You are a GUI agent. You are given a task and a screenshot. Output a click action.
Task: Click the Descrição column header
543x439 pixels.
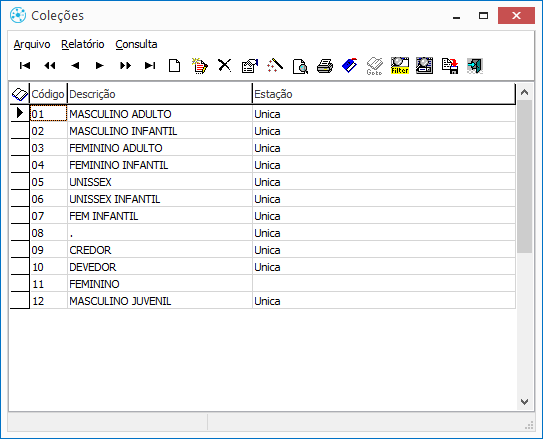160,94
